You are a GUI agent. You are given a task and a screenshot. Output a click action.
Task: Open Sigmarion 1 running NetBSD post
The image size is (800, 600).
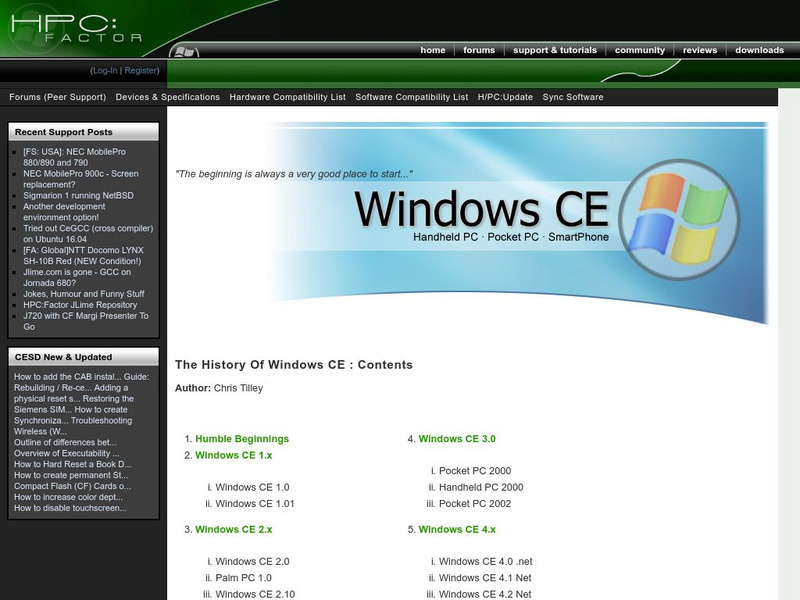(78, 195)
